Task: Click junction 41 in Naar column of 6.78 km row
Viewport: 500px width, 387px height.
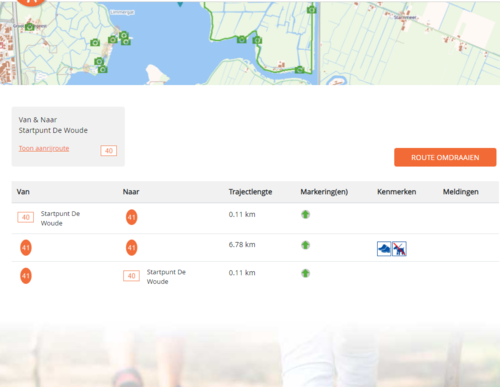Action: point(131,248)
